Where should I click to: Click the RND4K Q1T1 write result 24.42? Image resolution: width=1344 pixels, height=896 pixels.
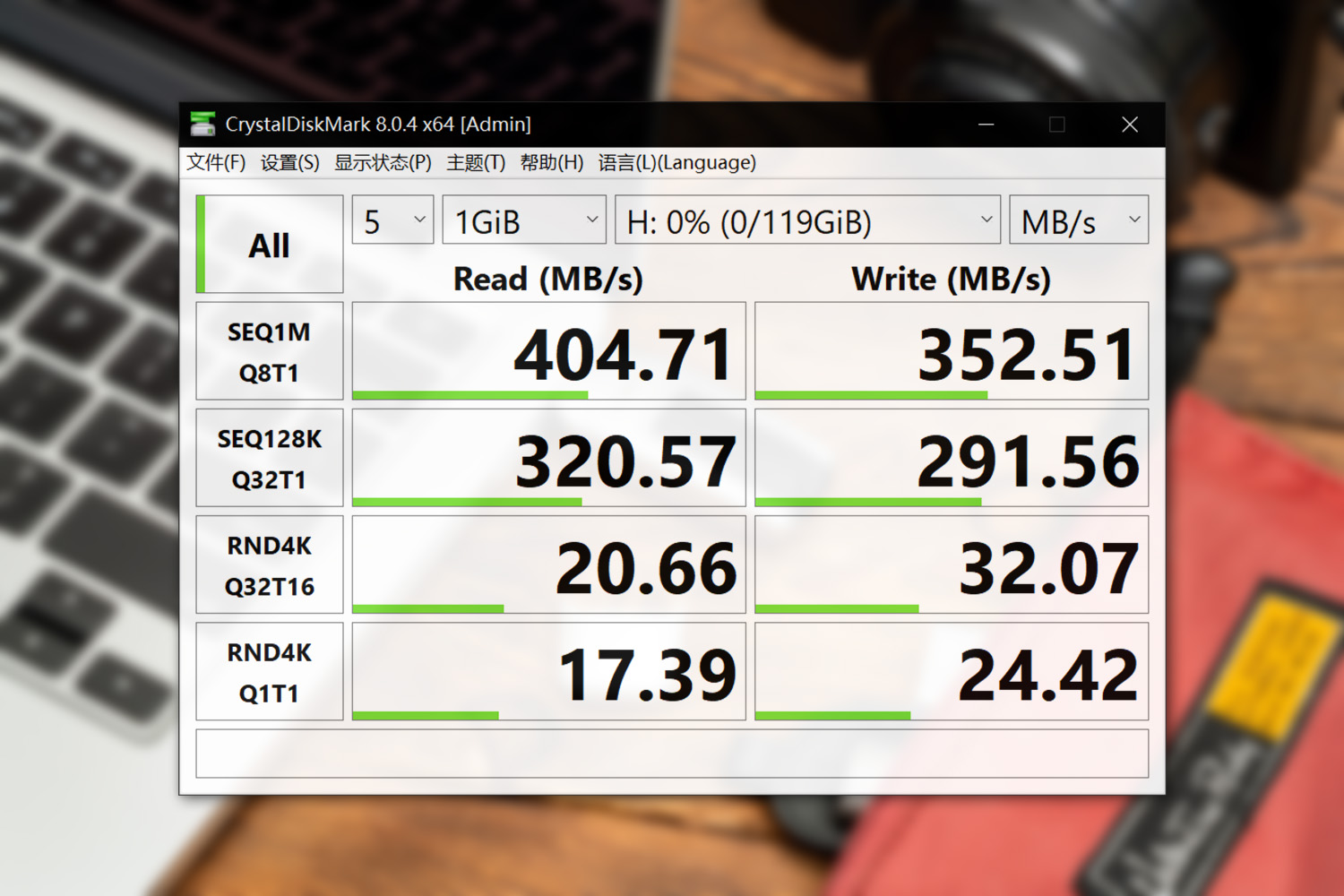tap(952, 671)
